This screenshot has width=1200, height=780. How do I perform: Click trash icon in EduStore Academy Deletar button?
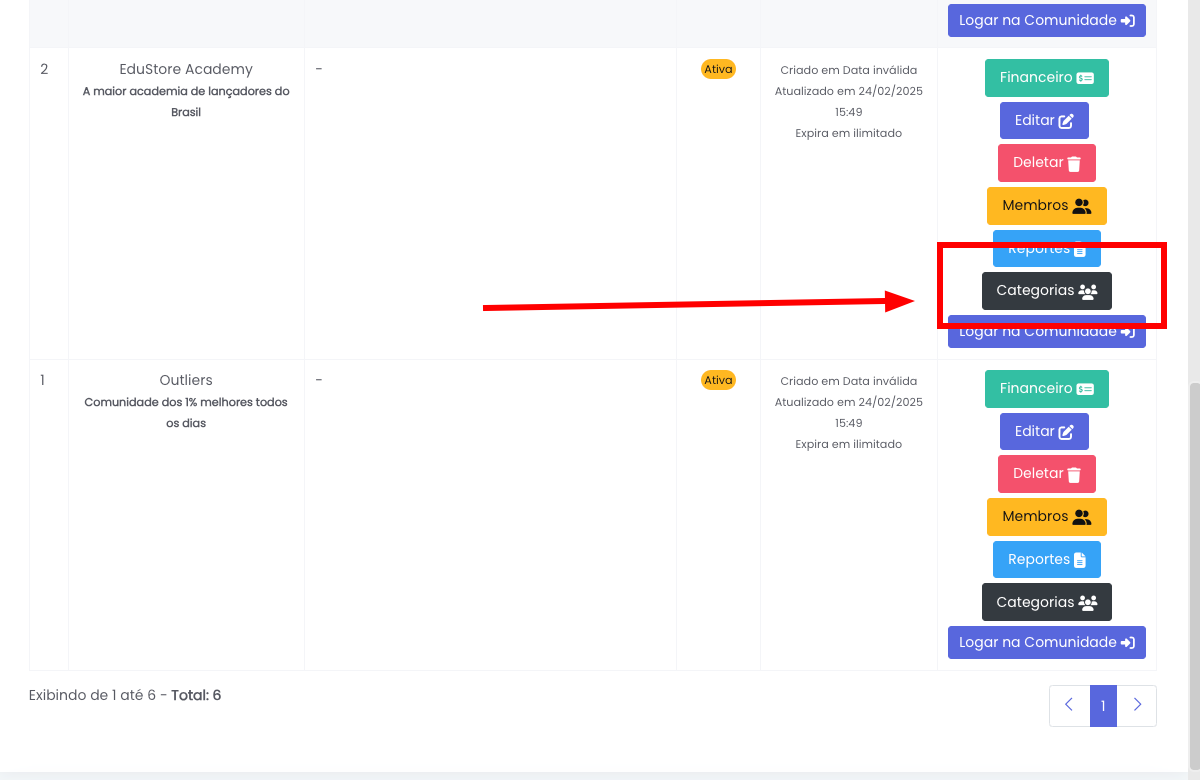(x=1074, y=163)
